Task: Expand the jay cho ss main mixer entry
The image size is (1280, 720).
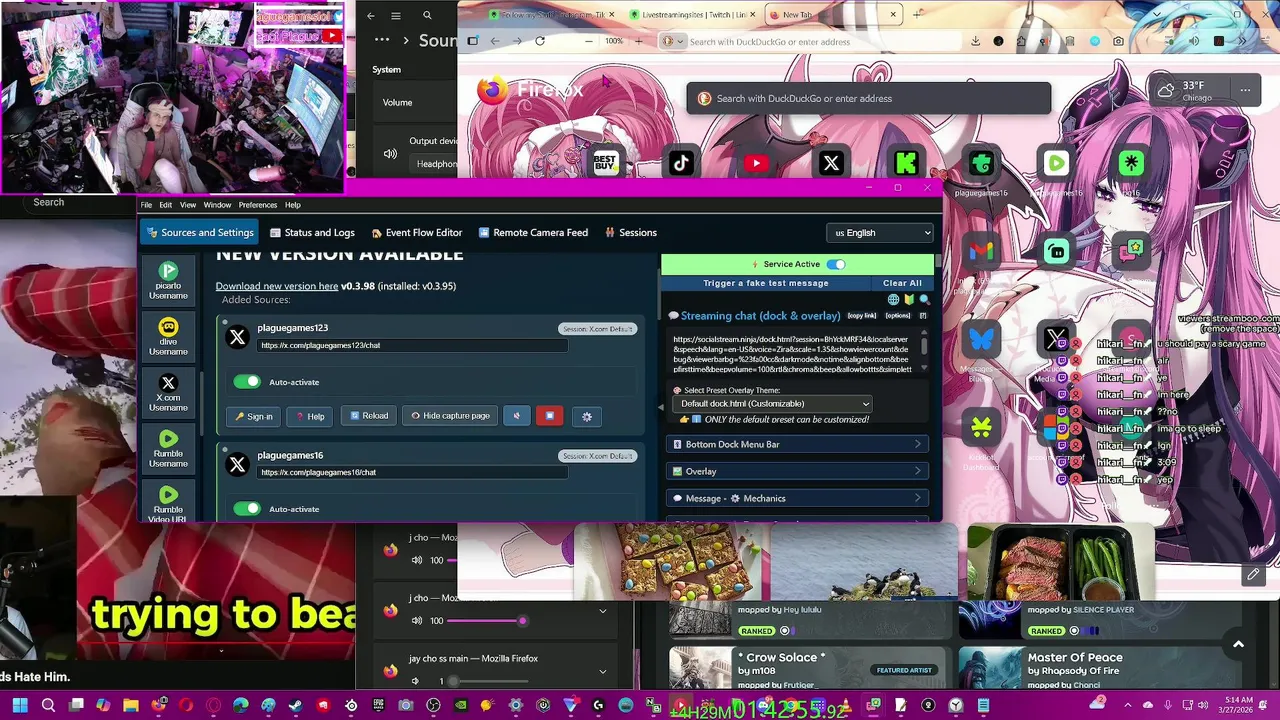Action: [602, 671]
